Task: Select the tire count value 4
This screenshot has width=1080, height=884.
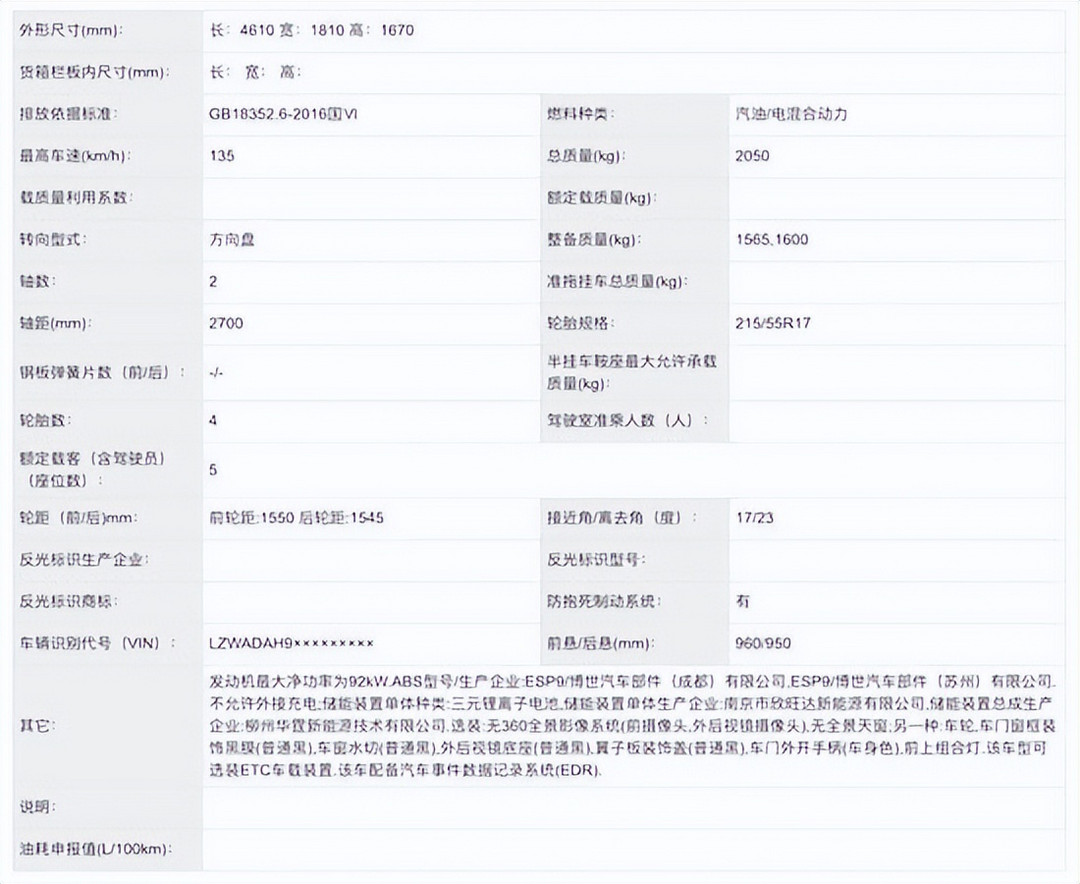Action: click(x=214, y=420)
